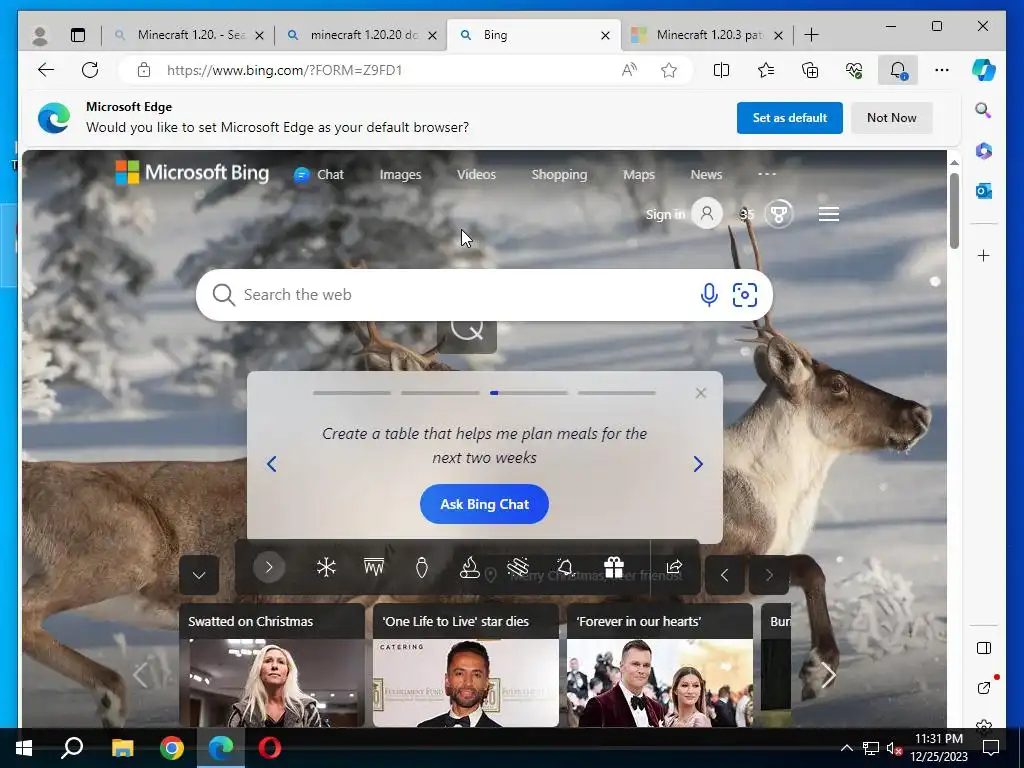Show hidden system tray icons
1024x768 pixels.
click(846, 748)
